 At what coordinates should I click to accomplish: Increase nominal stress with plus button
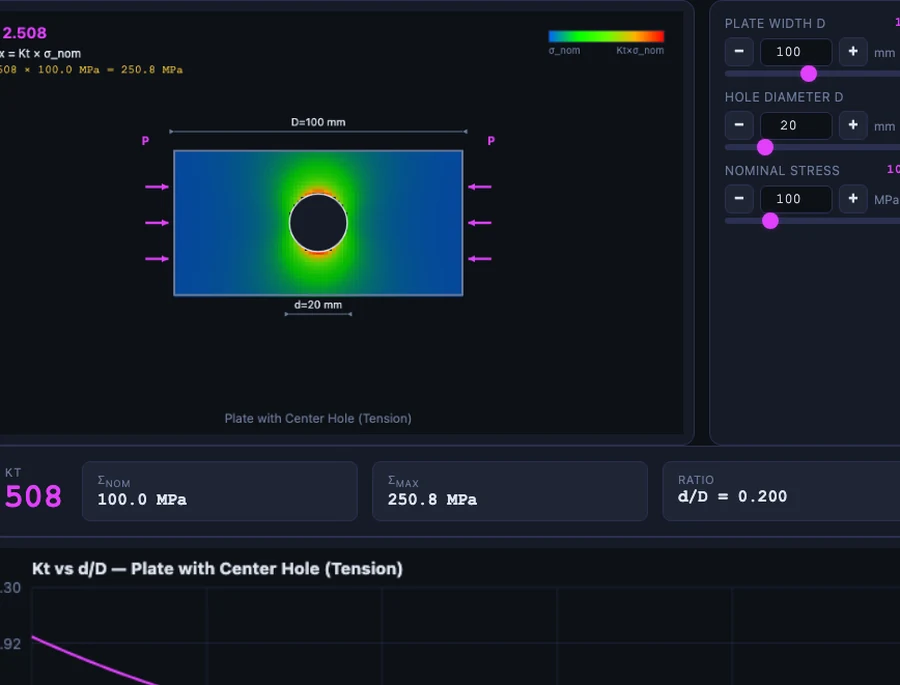pyautogui.click(x=853, y=199)
